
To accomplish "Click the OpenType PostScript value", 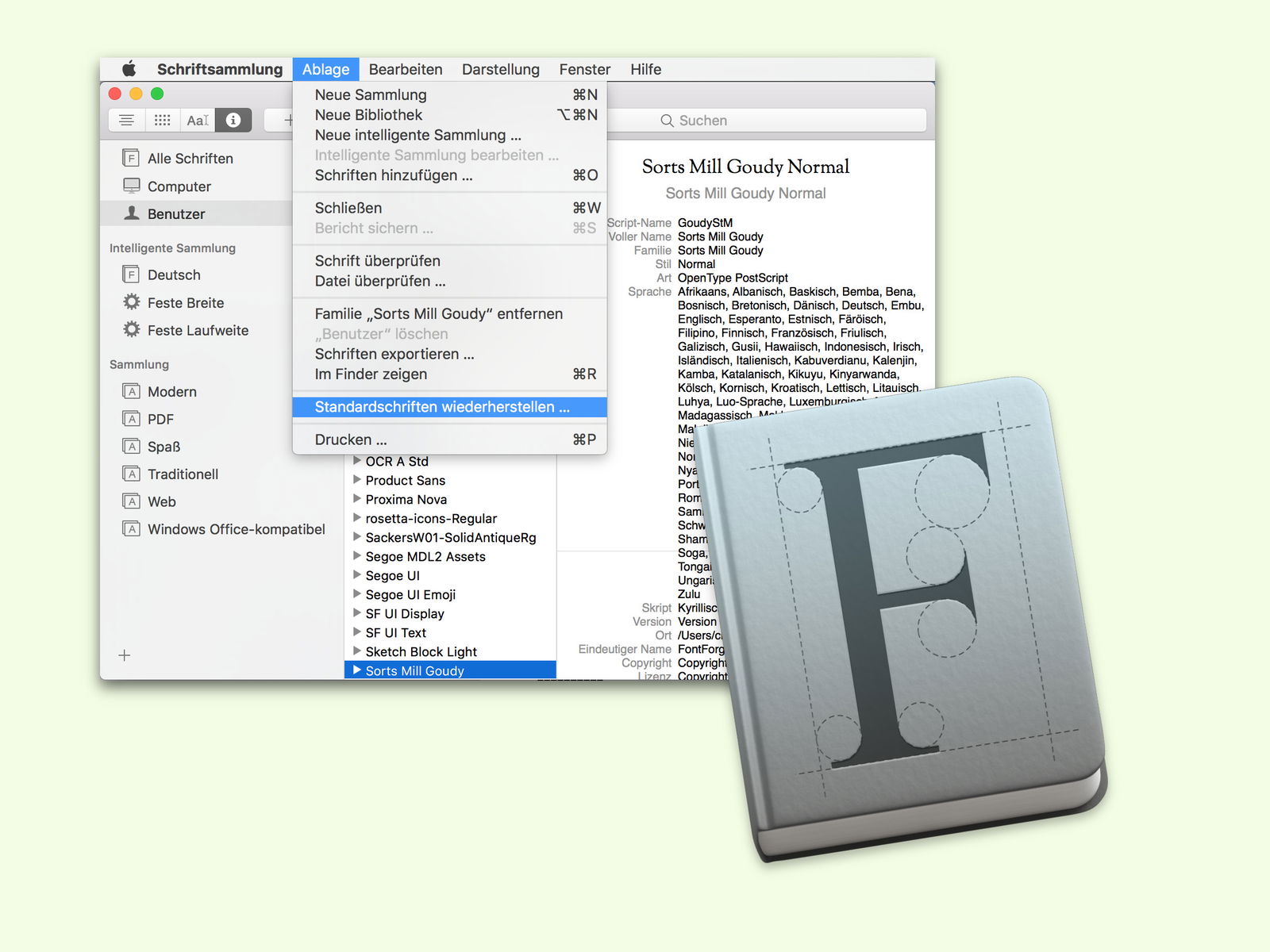I will pyautogui.click(x=733, y=278).
